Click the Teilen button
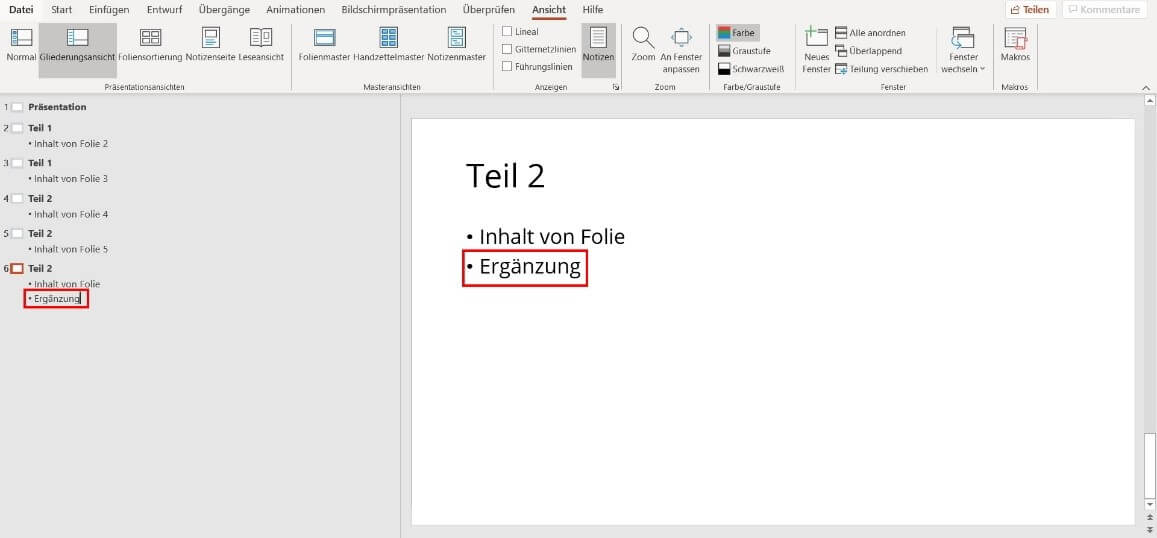 coord(1030,10)
